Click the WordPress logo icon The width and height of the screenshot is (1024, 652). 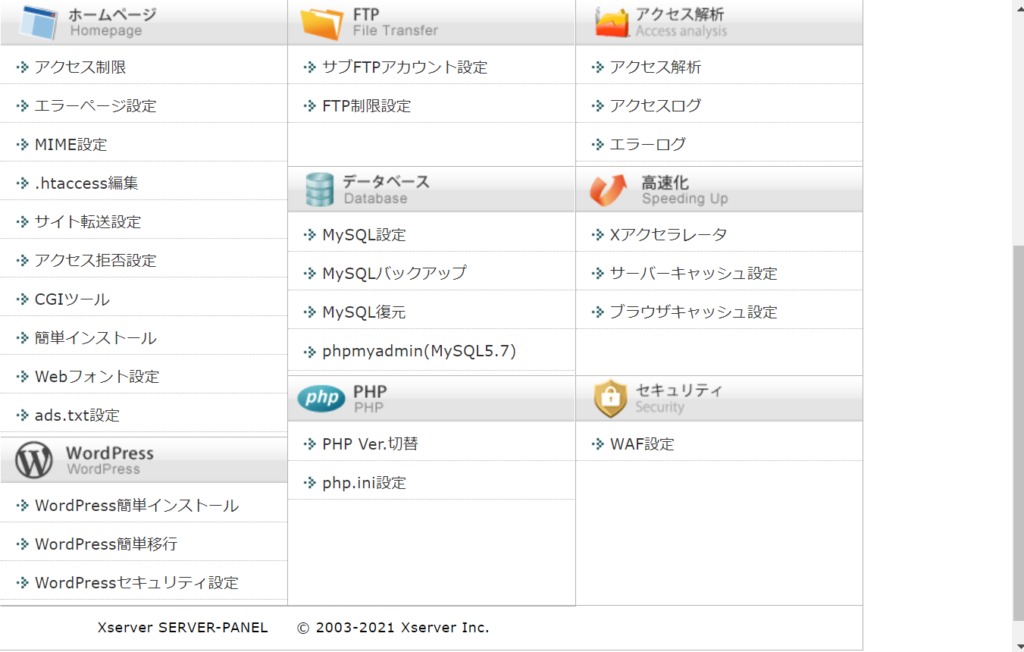coord(34,459)
